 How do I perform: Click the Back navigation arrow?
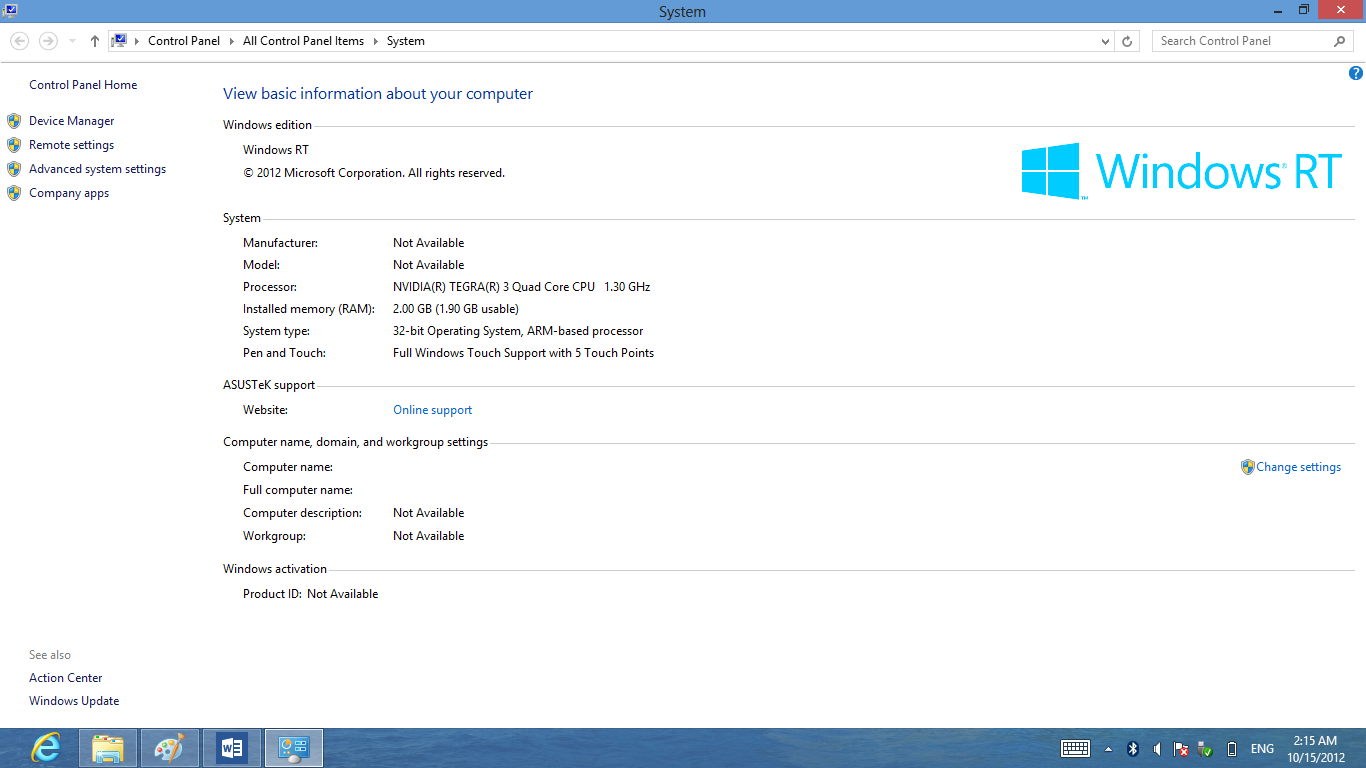[x=19, y=41]
